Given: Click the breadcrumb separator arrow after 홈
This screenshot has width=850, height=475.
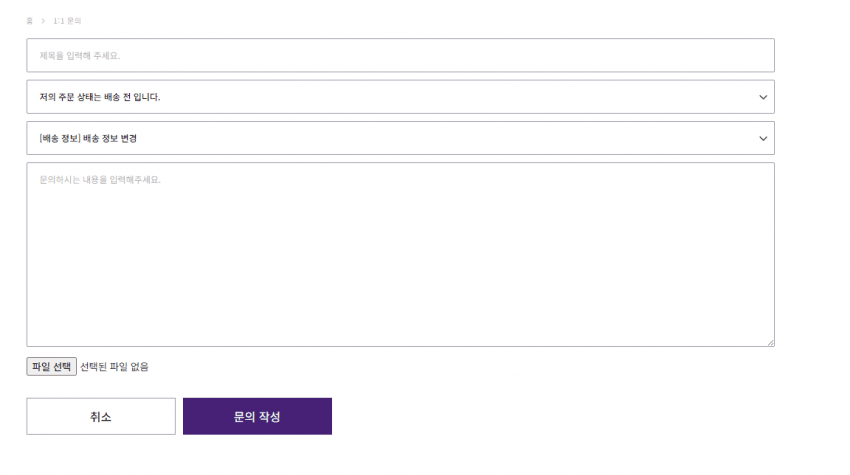Looking at the screenshot, I should click(x=42, y=20).
